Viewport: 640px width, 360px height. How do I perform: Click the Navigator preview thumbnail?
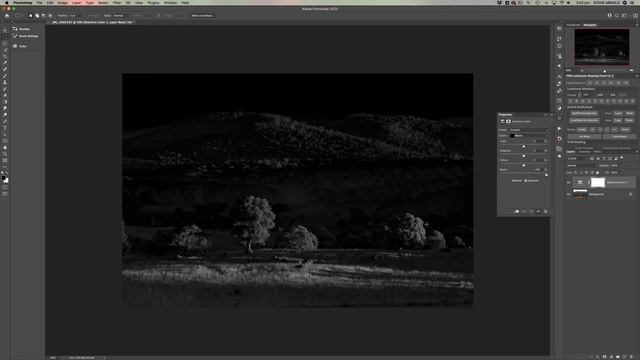(x=602, y=47)
